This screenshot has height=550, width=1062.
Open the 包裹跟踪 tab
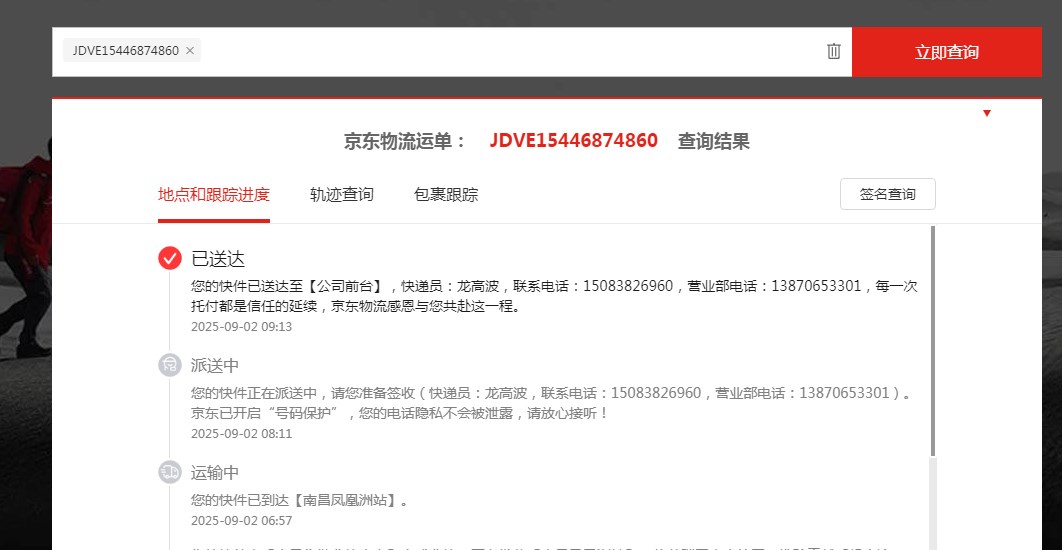point(446,194)
